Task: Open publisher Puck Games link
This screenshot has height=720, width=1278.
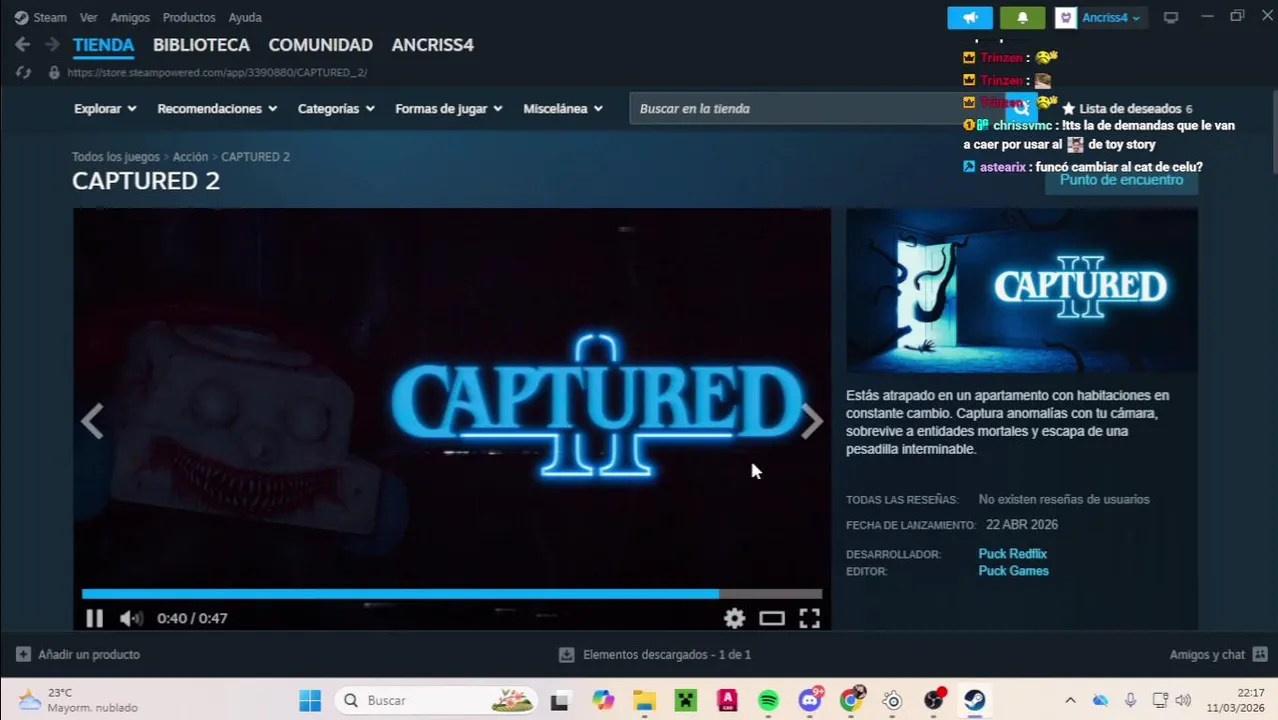Action: click(x=1013, y=571)
